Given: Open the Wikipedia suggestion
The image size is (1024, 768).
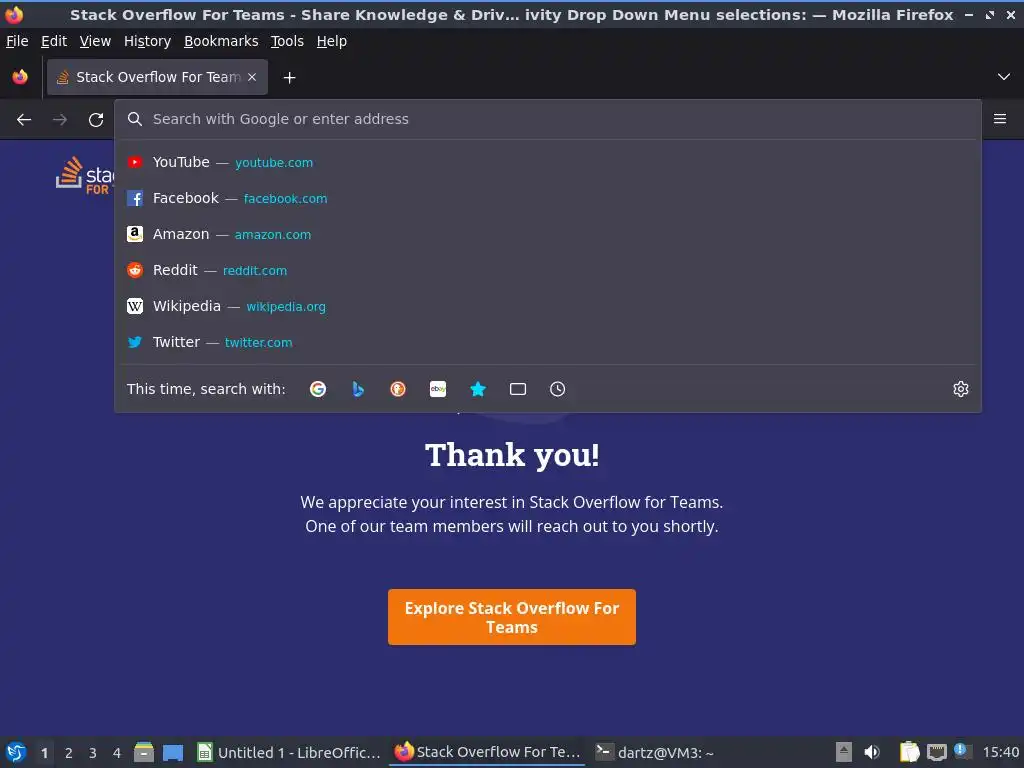Looking at the screenshot, I should (548, 306).
